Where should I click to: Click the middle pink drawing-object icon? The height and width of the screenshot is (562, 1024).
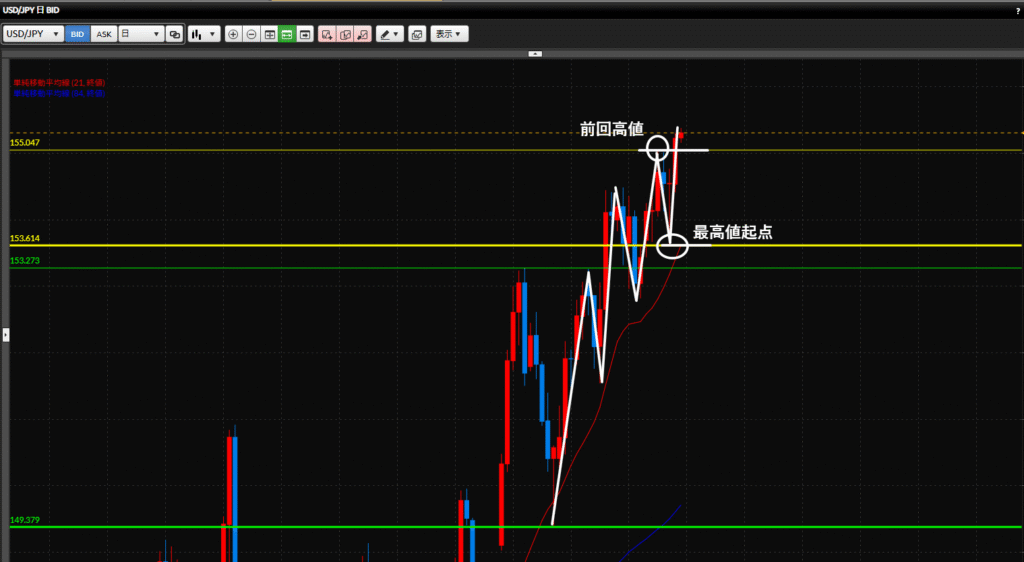345,34
